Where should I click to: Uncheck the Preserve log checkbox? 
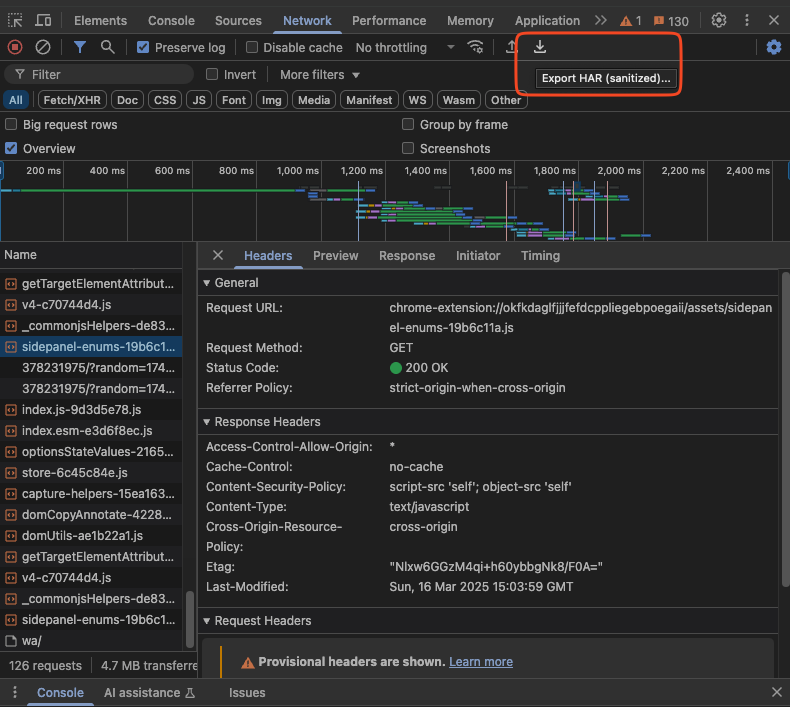pos(144,47)
